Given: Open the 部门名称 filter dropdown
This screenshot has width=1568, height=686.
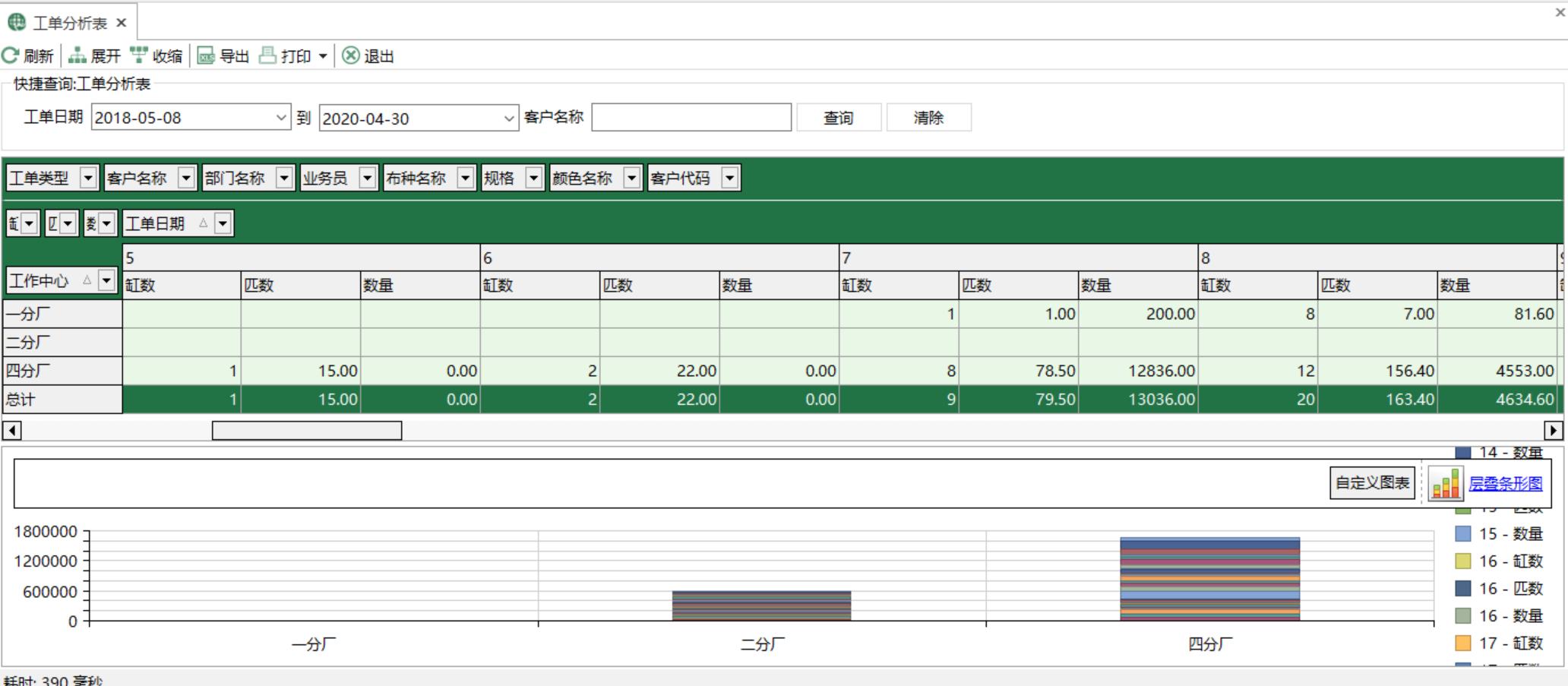Looking at the screenshot, I should click(284, 178).
